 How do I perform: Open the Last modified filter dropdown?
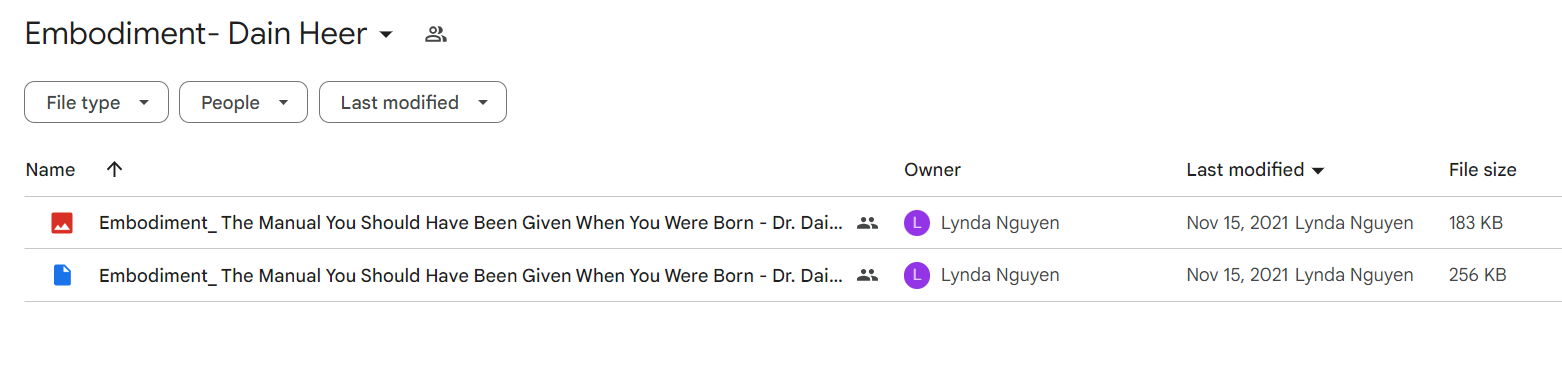[x=412, y=103]
